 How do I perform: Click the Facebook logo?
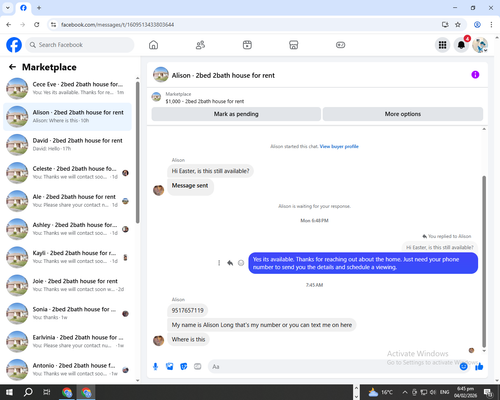click(x=14, y=45)
